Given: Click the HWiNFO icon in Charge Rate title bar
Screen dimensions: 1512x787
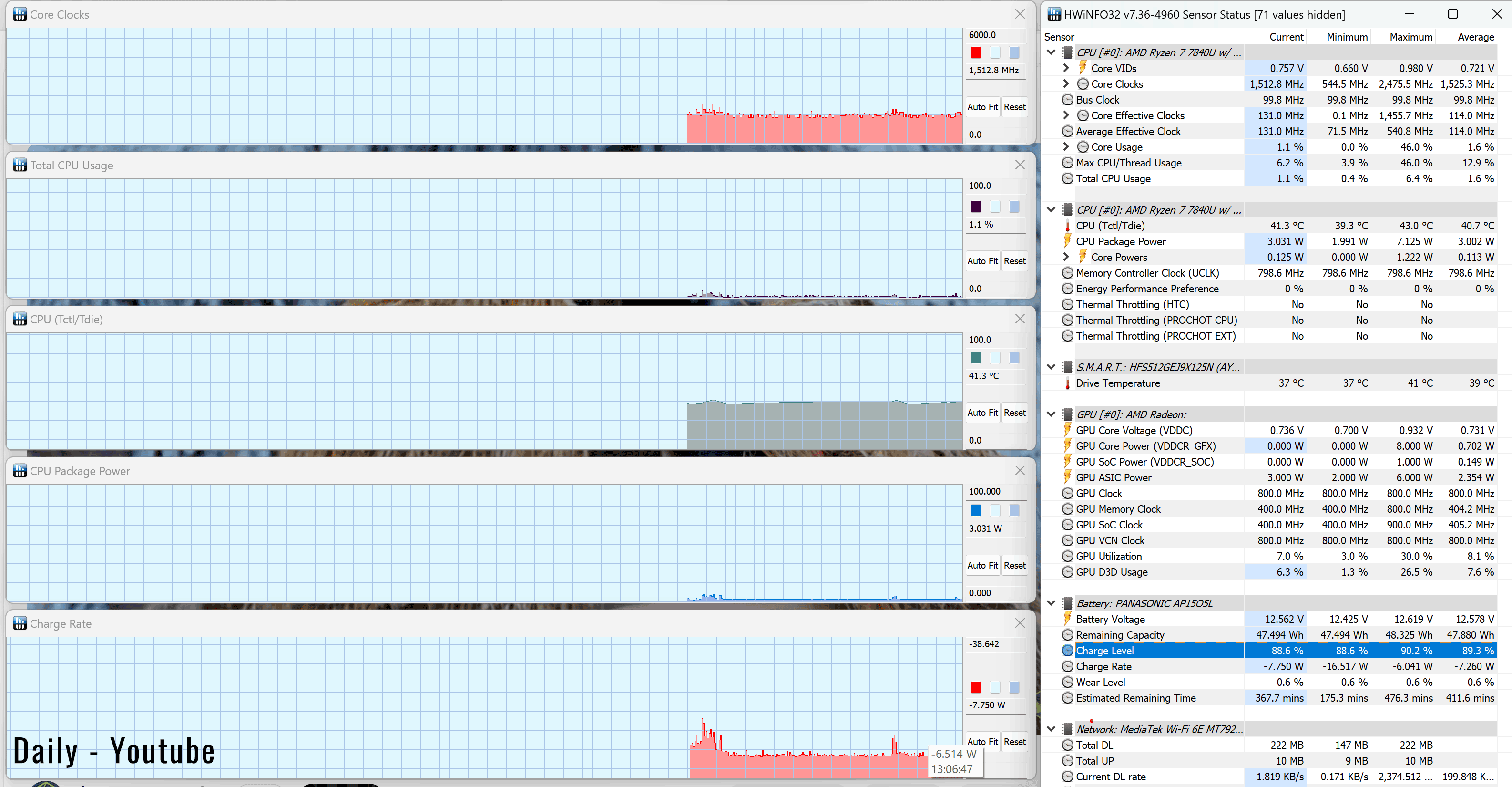Looking at the screenshot, I should click(20, 623).
